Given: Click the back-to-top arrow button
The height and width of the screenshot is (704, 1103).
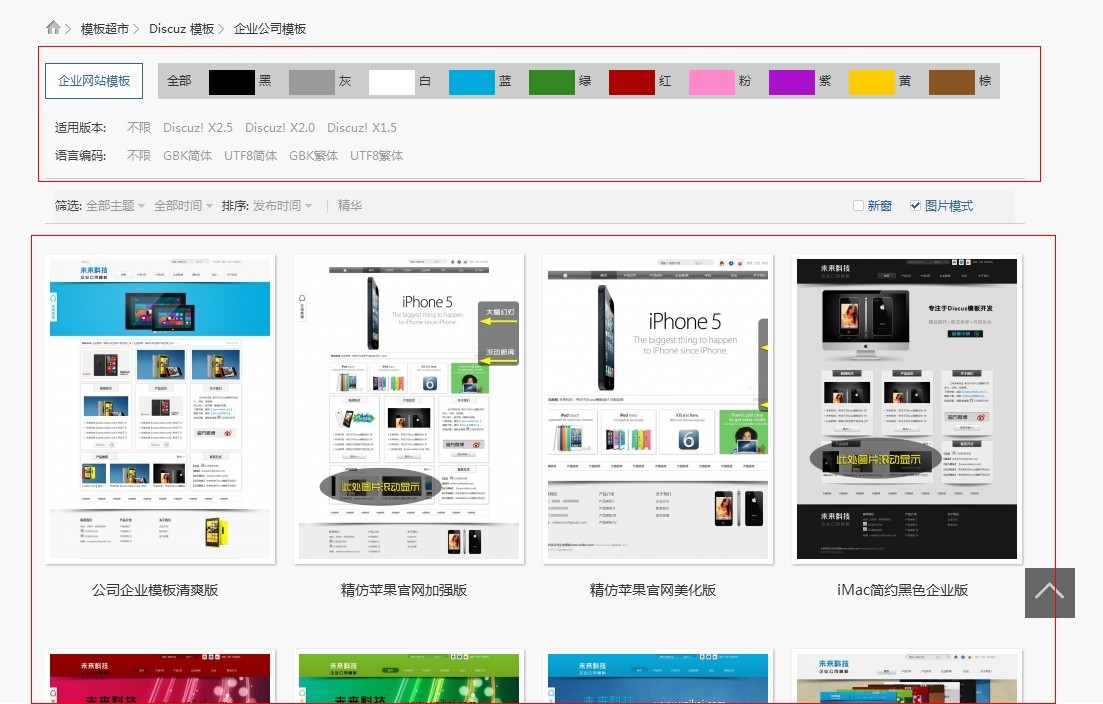Looking at the screenshot, I should 1050,593.
